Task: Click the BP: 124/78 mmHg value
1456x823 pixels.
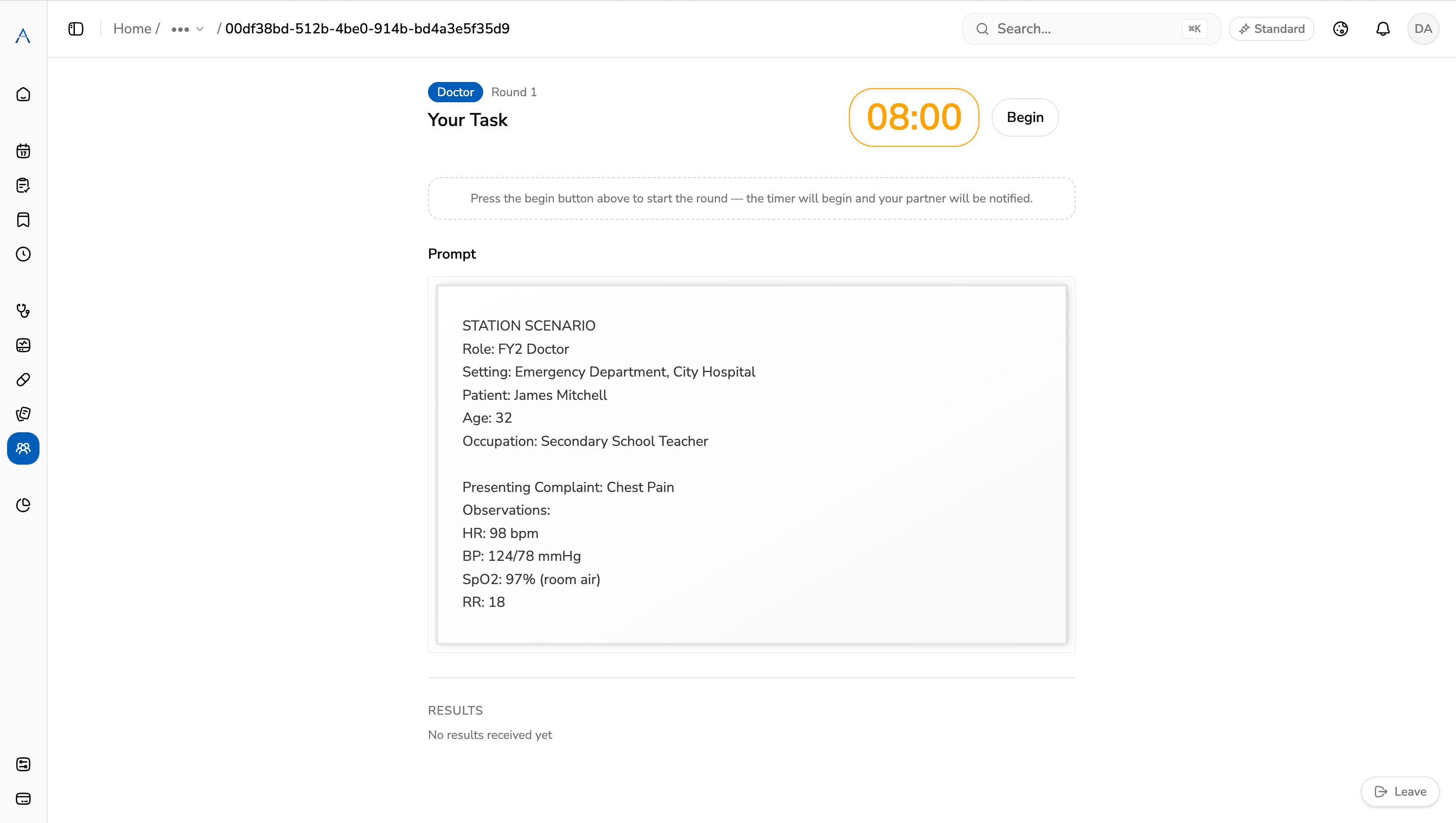Action: pyautogui.click(x=521, y=556)
